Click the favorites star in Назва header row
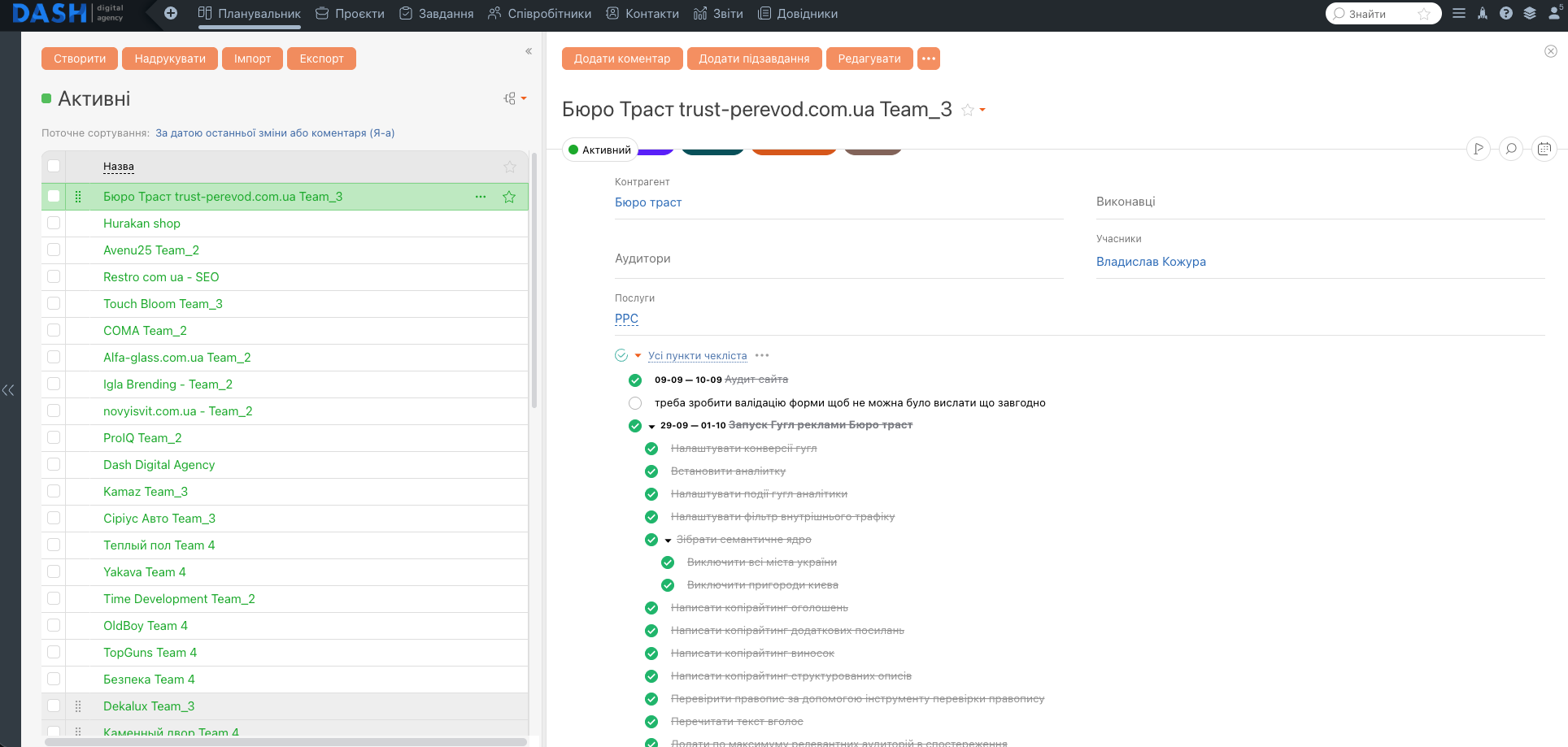 tap(510, 167)
